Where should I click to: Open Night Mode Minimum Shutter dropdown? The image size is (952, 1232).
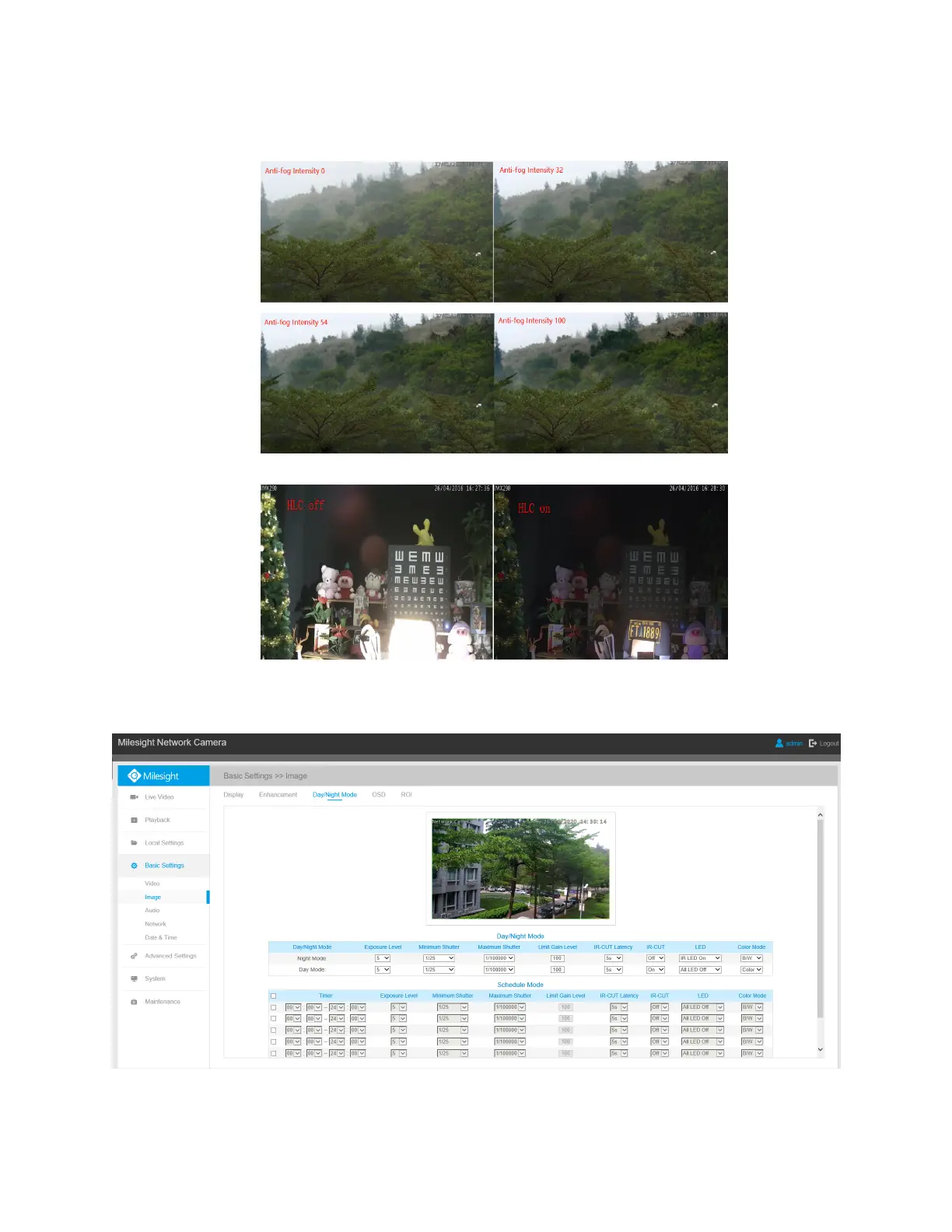coord(439,958)
